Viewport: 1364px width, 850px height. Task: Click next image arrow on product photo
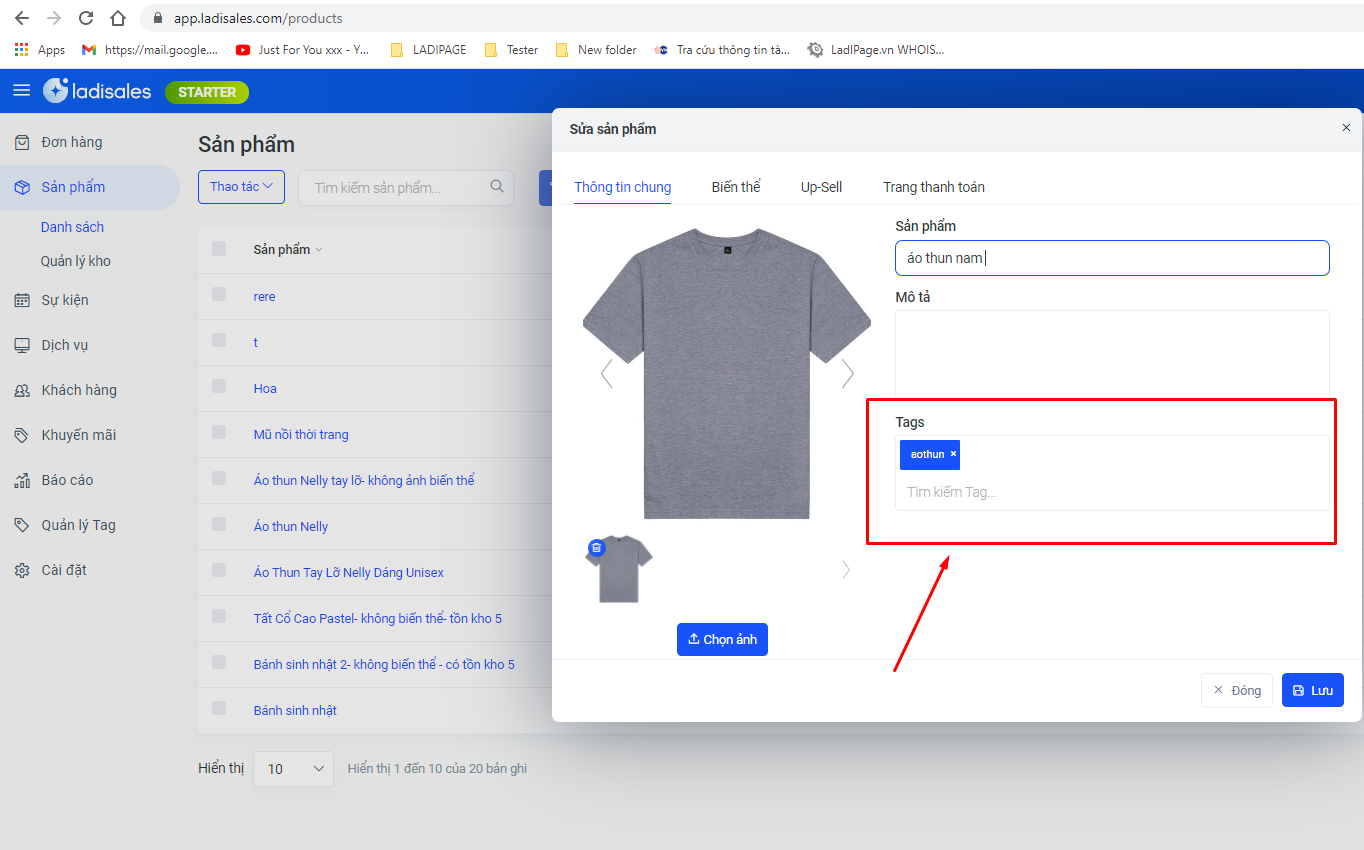pyautogui.click(x=847, y=373)
